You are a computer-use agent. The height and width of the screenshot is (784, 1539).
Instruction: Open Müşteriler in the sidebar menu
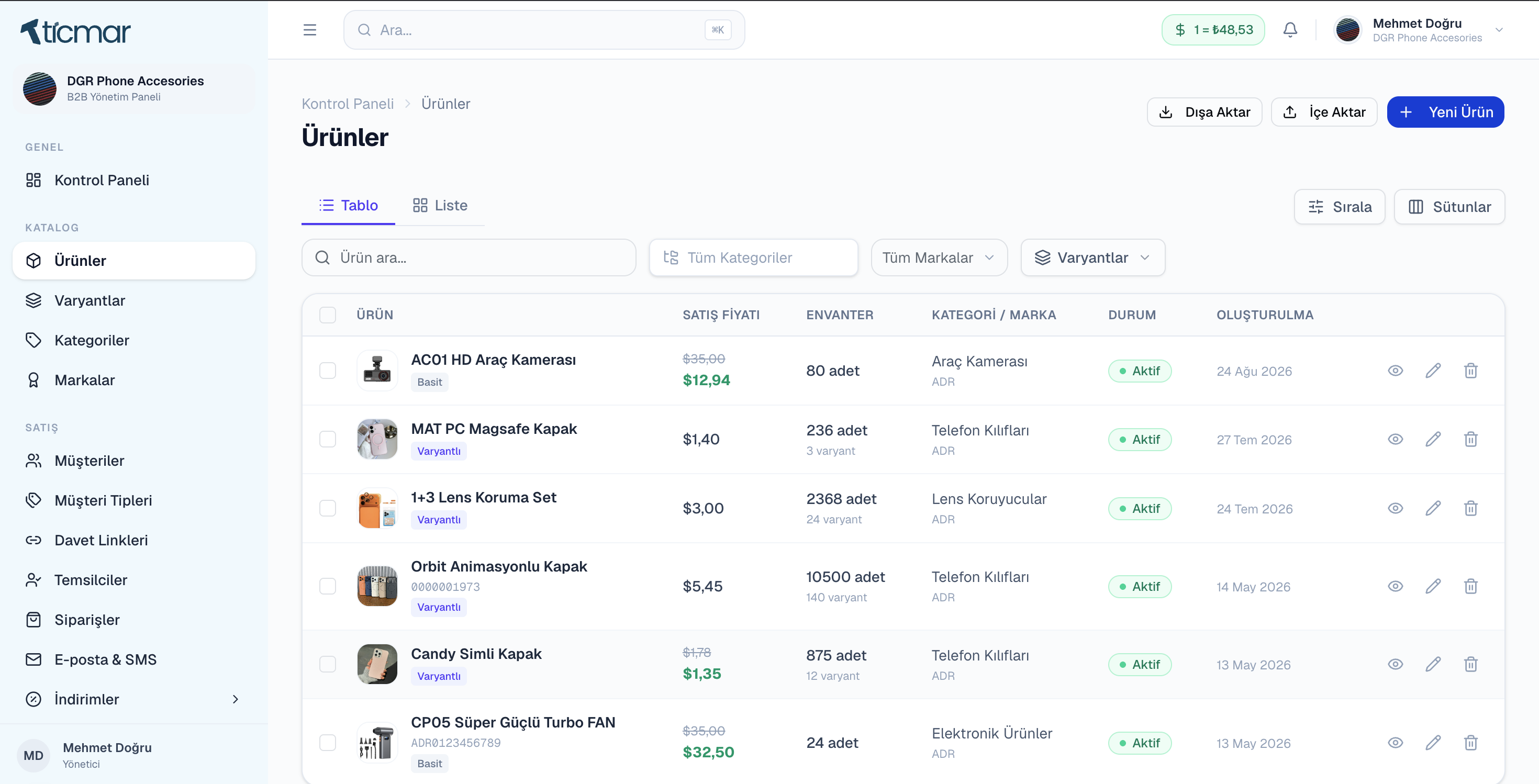[134, 461]
